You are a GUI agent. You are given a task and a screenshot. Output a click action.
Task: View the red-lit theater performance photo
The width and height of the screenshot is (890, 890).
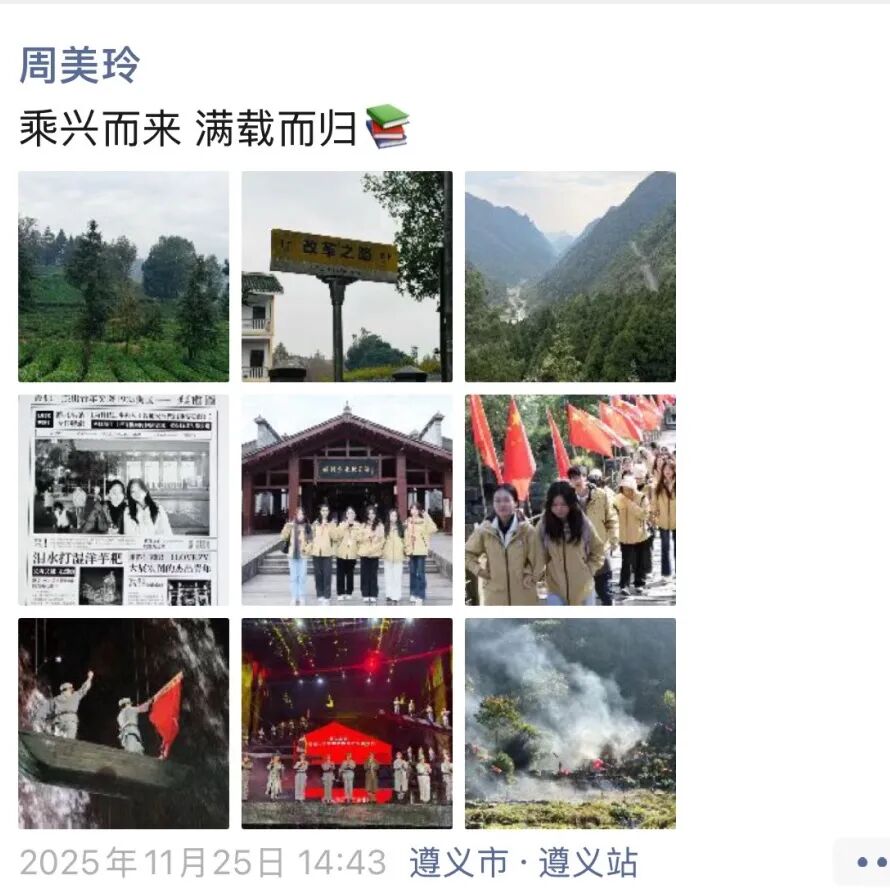[x=347, y=723]
